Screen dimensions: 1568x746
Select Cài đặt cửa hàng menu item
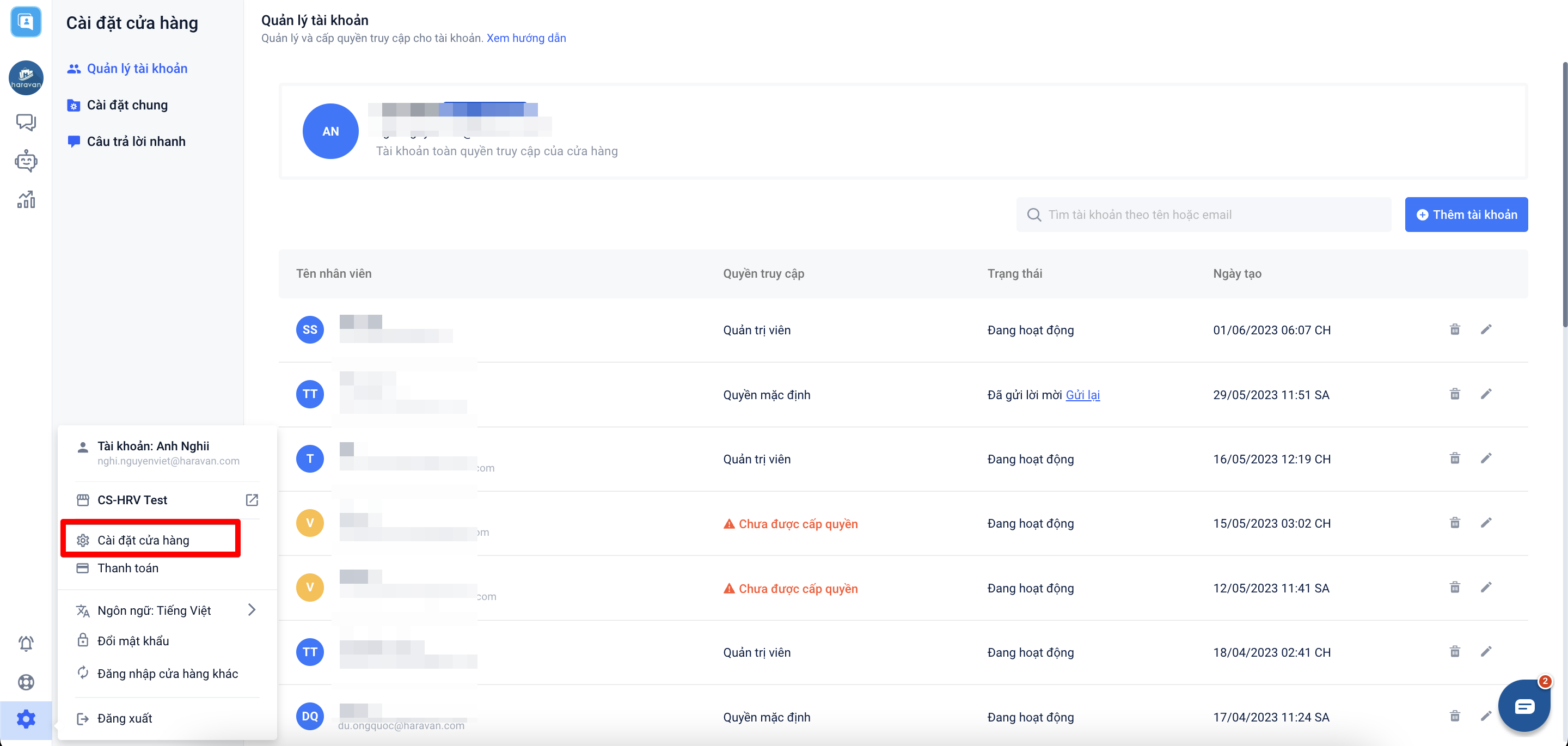click(x=144, y=540)
